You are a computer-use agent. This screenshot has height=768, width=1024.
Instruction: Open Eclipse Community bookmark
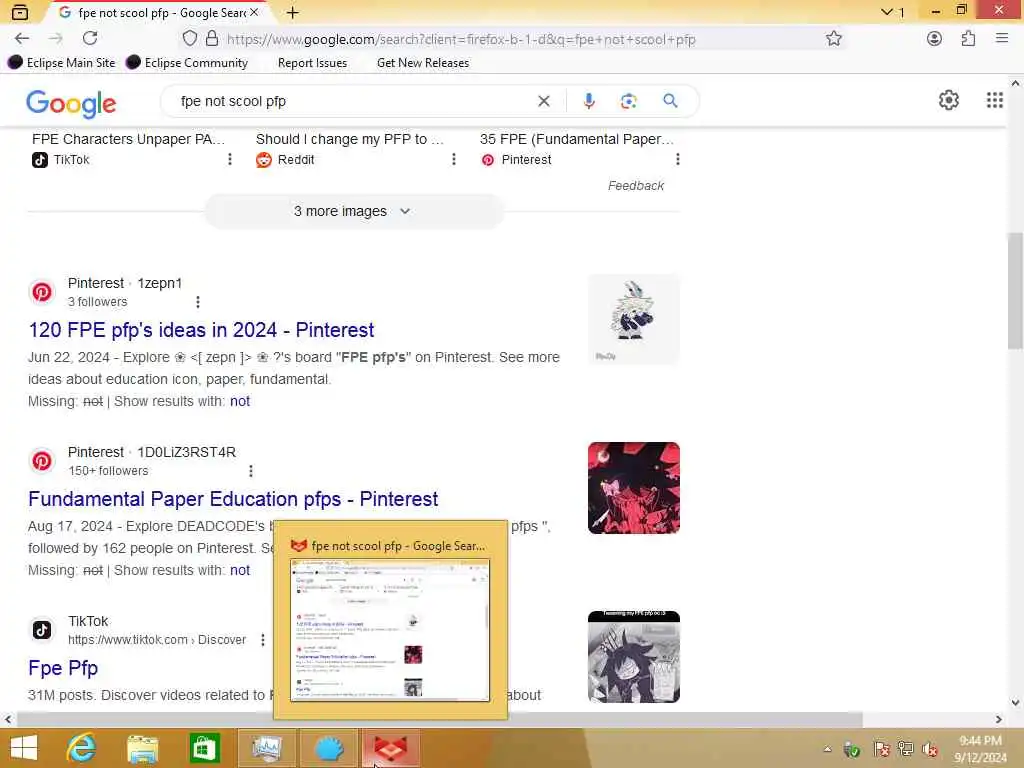pos(187,63)
